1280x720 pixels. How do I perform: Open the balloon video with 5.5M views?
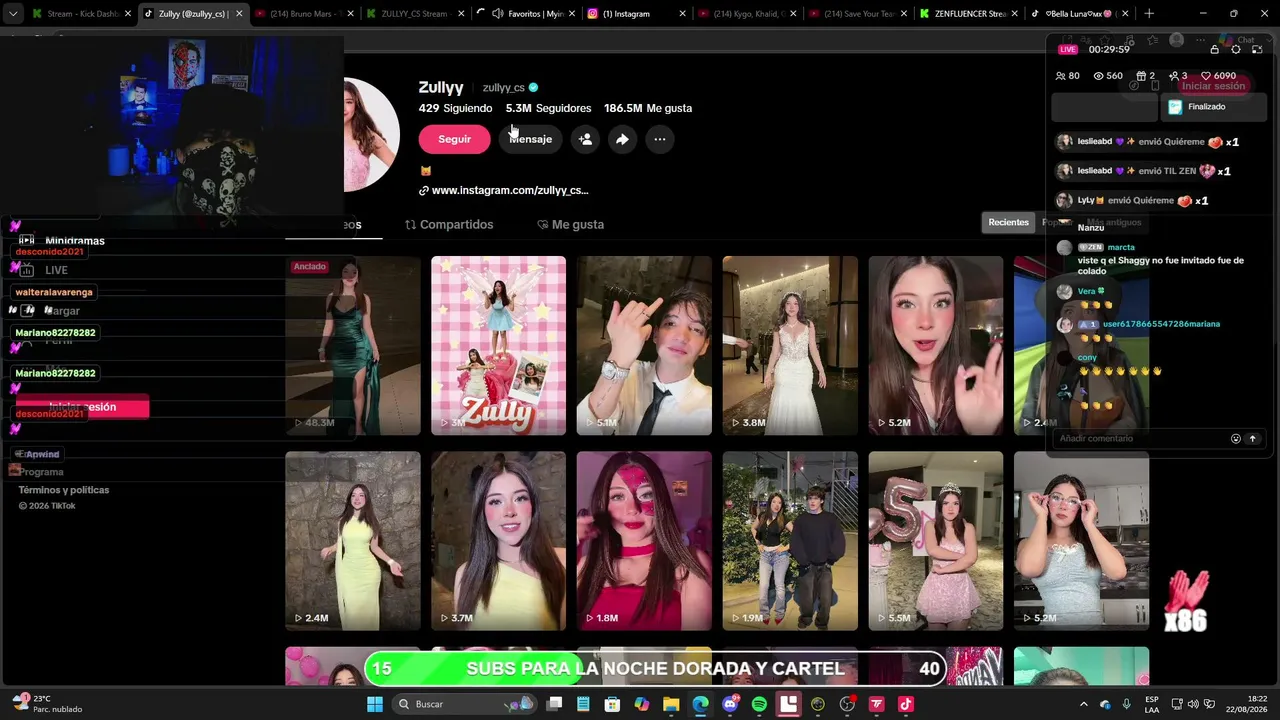click(936, 541)
